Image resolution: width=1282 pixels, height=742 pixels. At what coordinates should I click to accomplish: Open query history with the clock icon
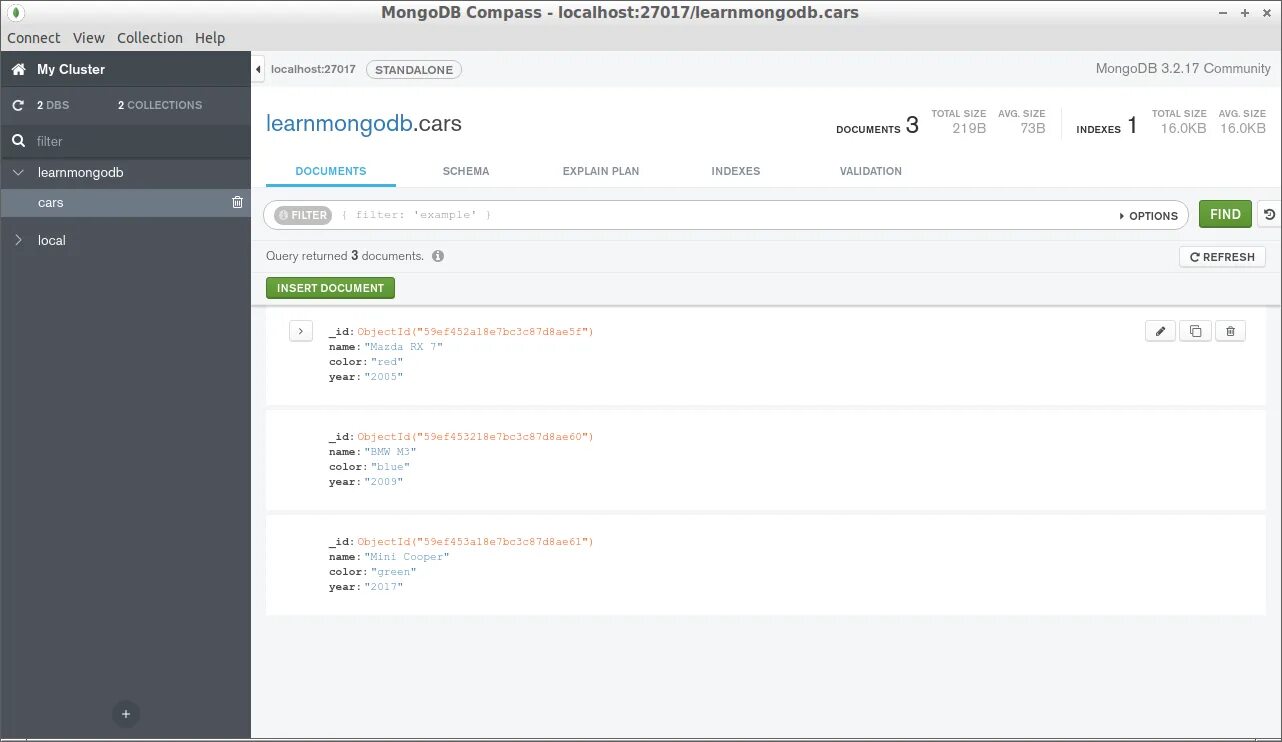[x=1269, y=214]
